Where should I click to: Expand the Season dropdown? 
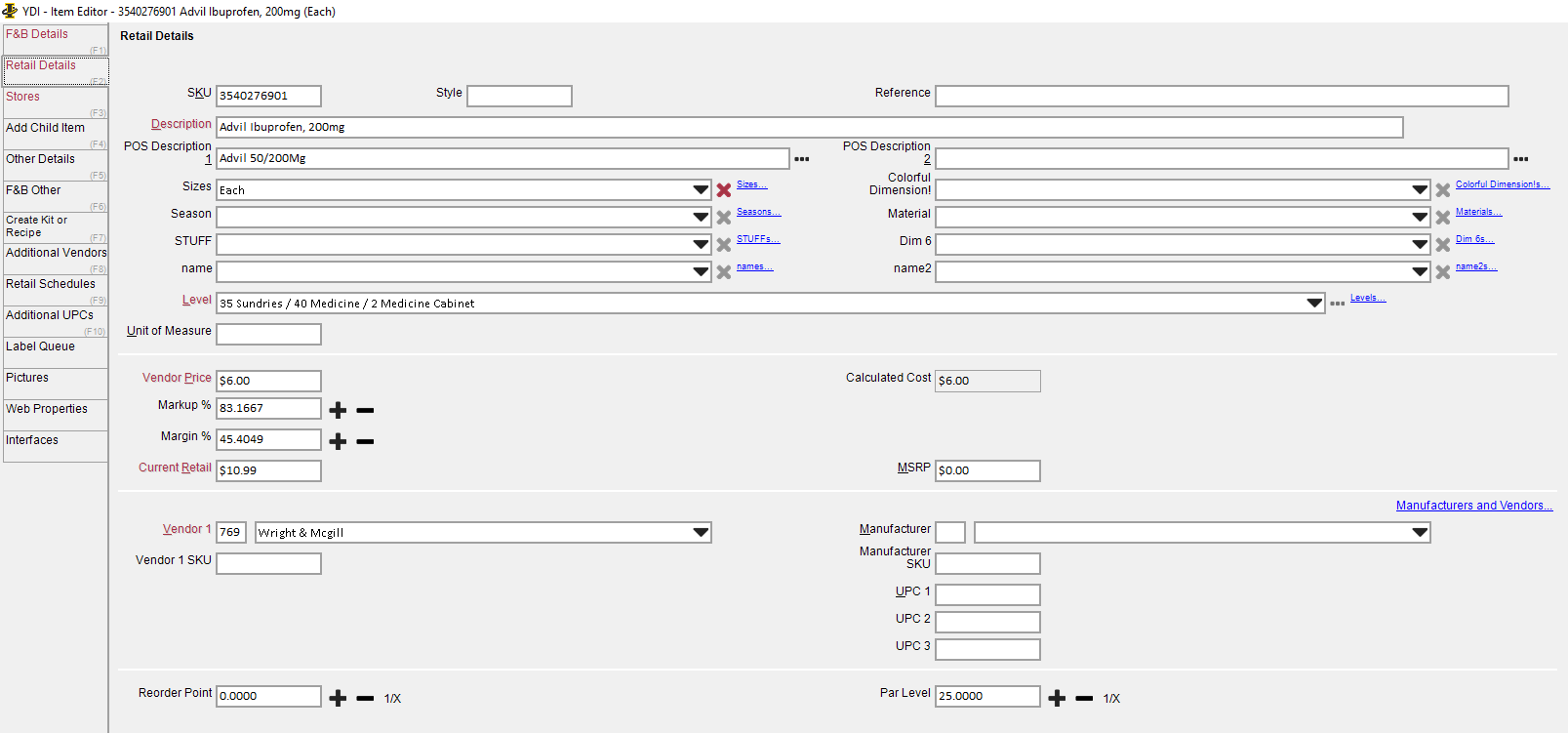[701, 218]
